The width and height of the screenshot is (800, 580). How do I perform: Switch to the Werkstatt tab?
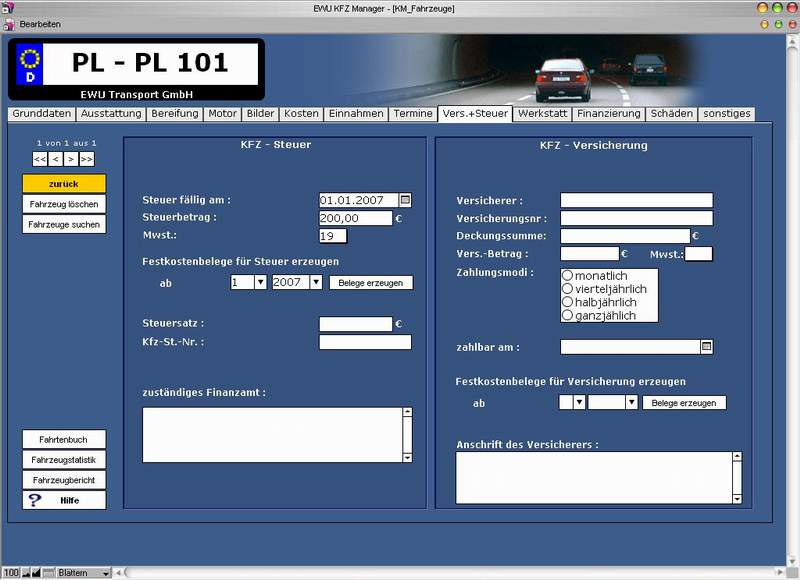542,114
